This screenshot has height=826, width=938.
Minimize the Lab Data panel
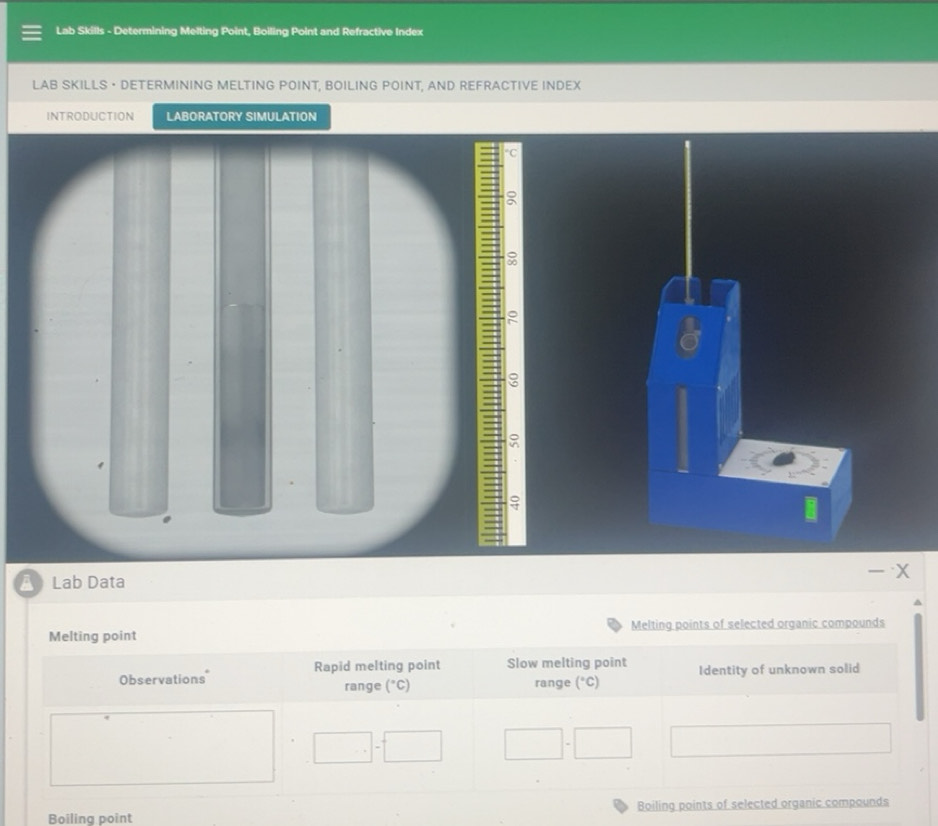coord(876,571)
